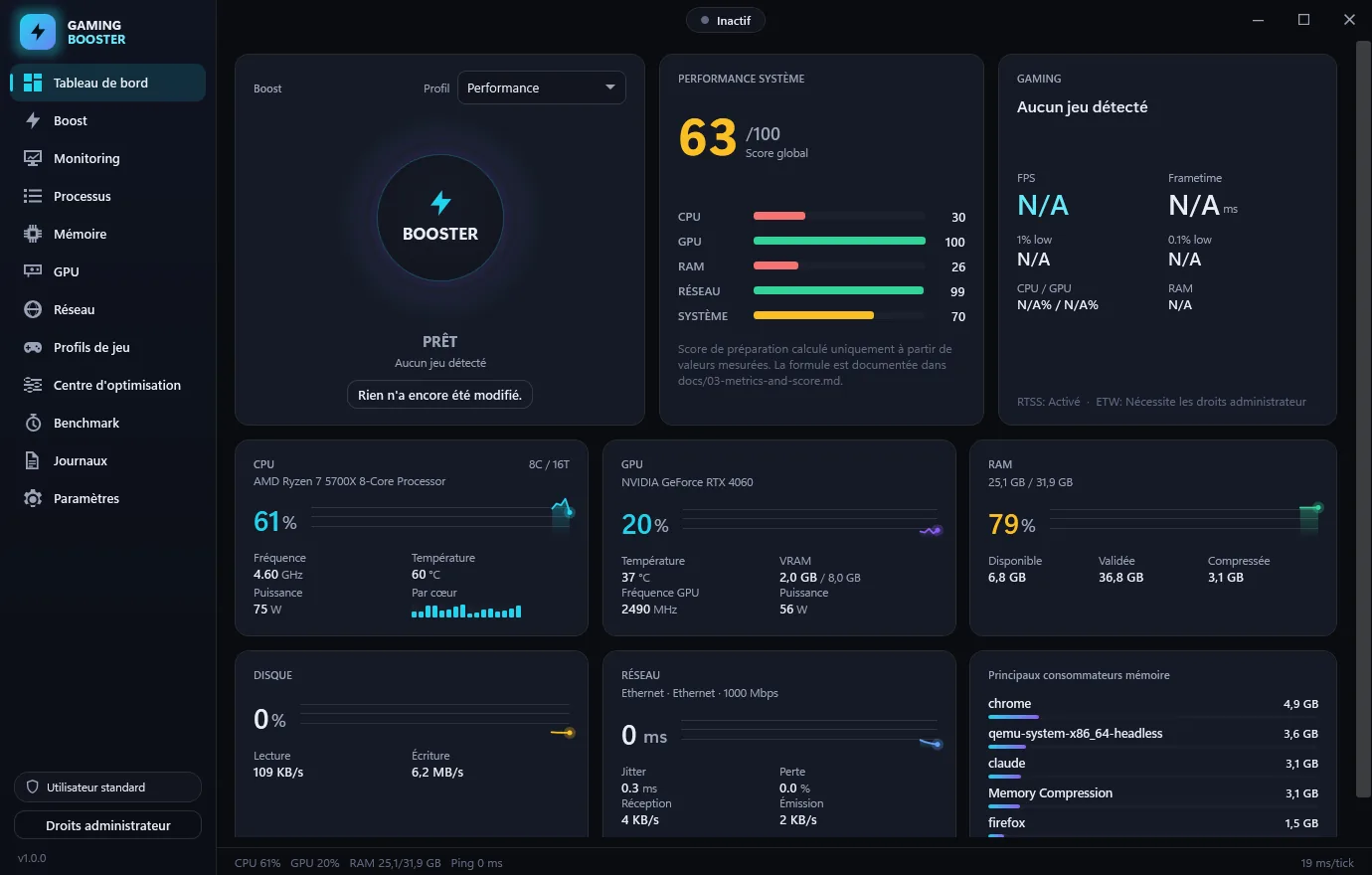Image resolution: width=1372 pixels, height=875 pixels.
Task: Click 'NVIDIA GeForce RTX 4060' label
Action: tap(687, 482)
